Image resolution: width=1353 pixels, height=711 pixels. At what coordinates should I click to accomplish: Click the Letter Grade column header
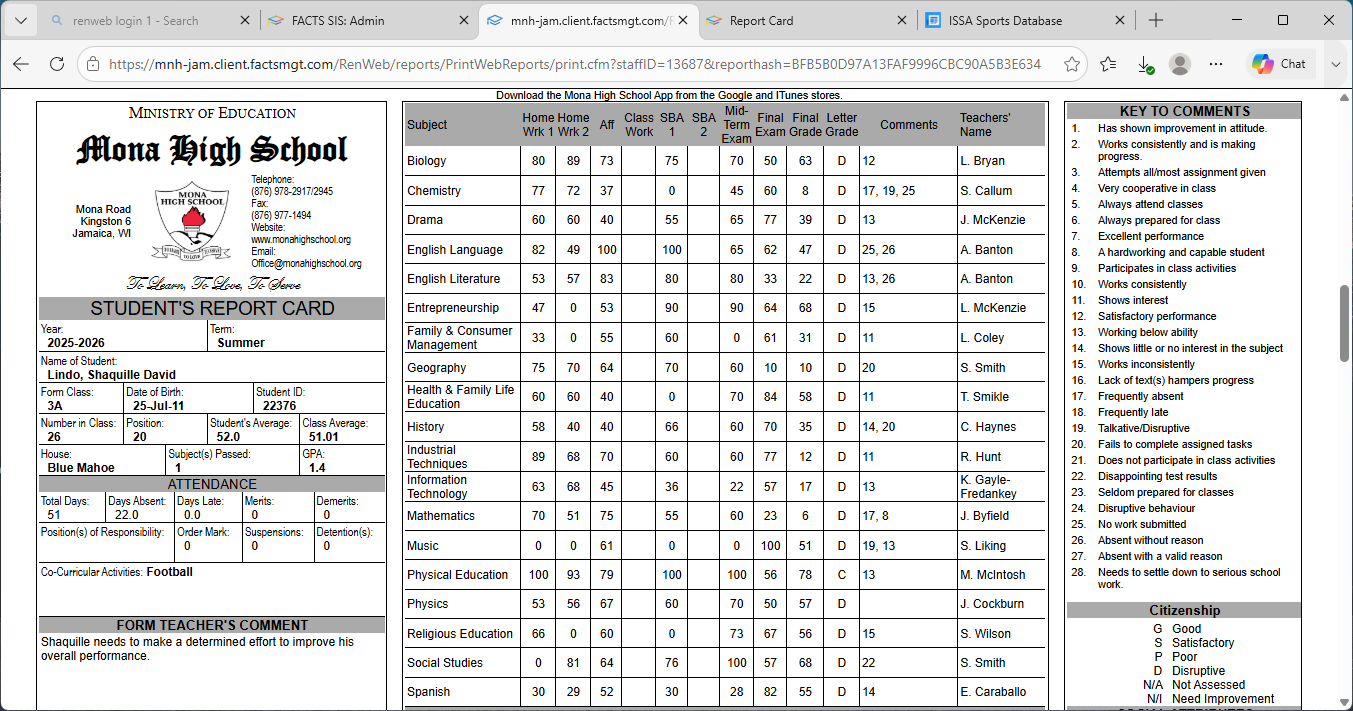841,125
